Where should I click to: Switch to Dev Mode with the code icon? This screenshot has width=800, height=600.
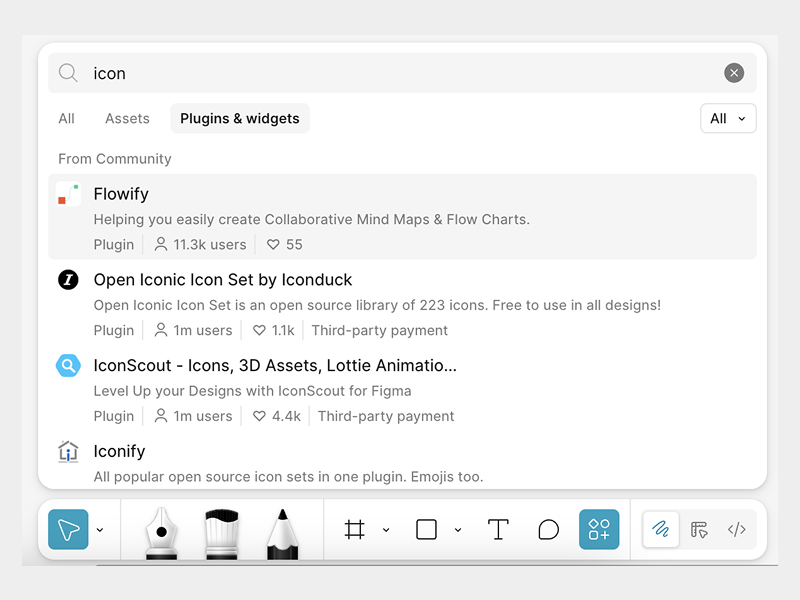(x=737, y=529)
